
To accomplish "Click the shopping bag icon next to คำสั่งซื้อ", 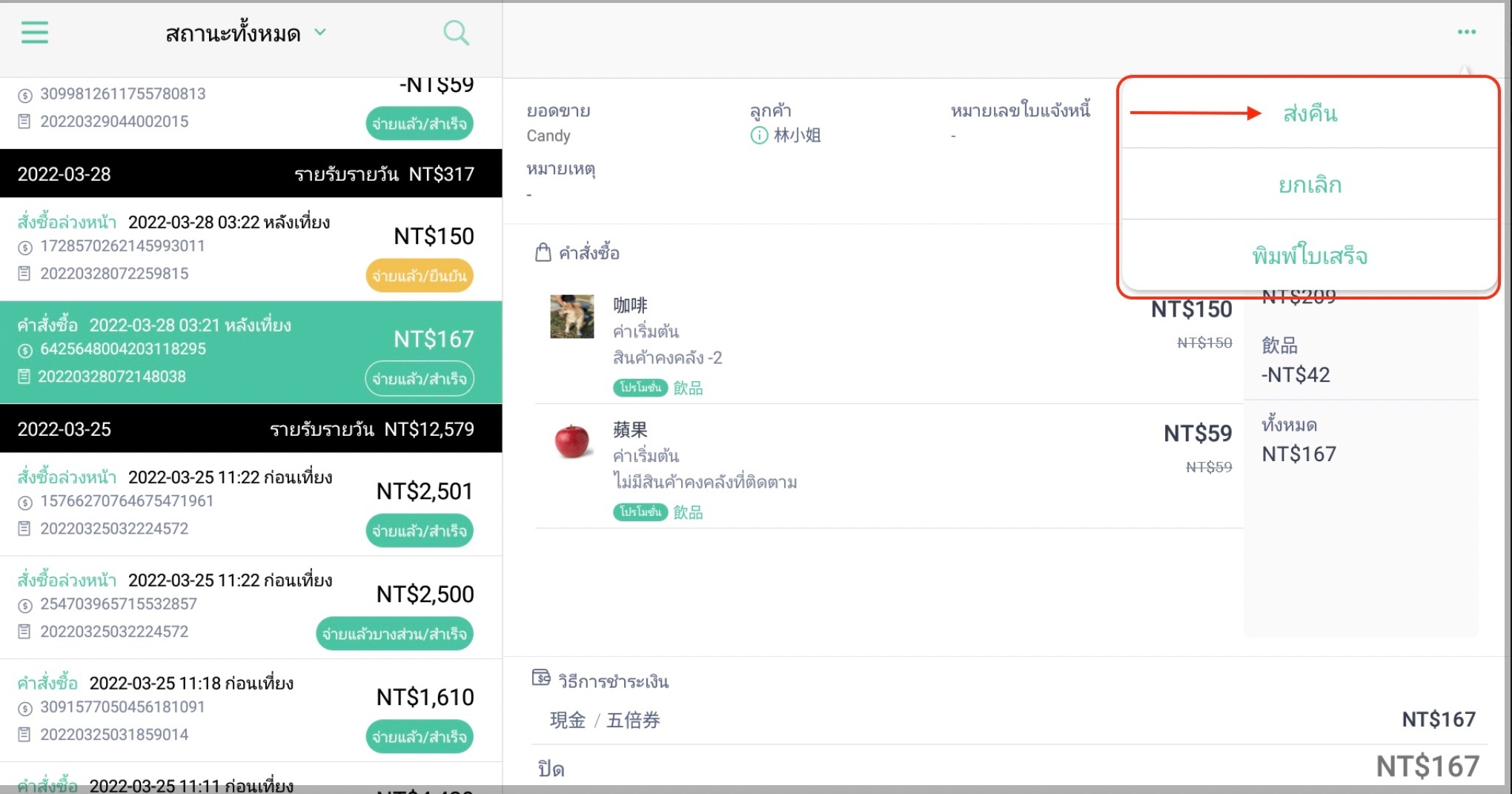I will pos(543,253).
